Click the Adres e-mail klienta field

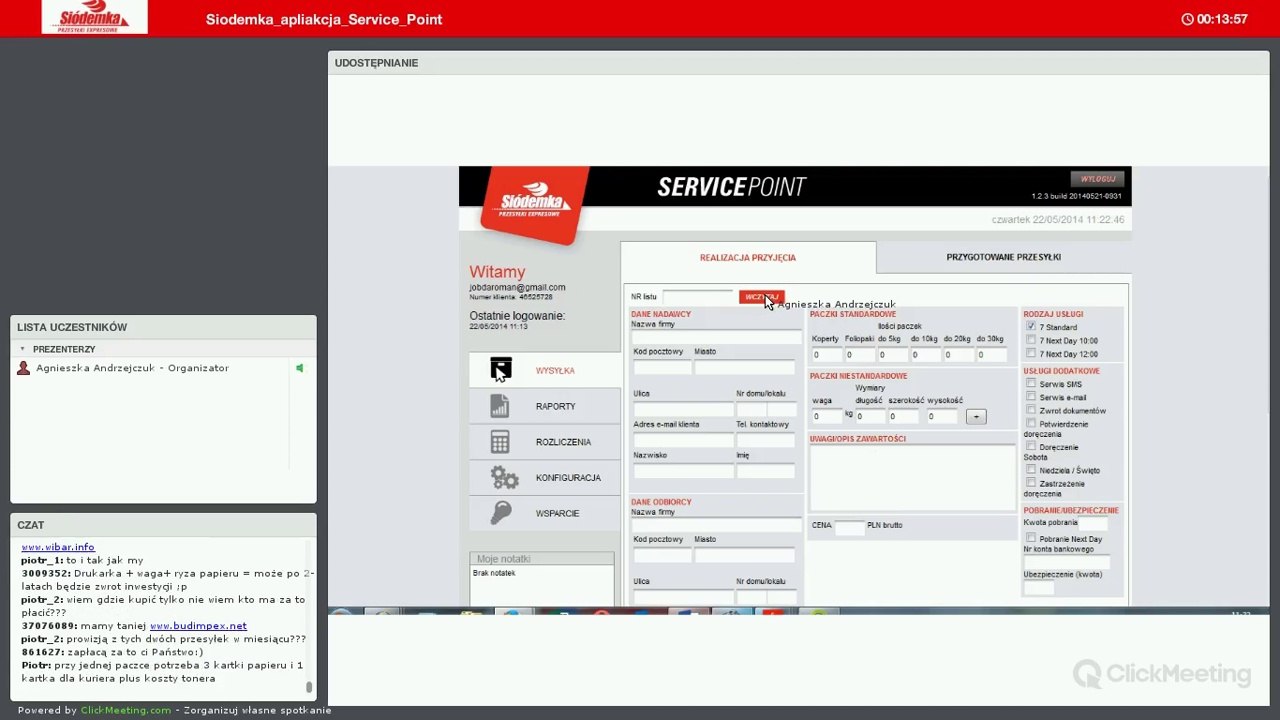tap(683, 440)
